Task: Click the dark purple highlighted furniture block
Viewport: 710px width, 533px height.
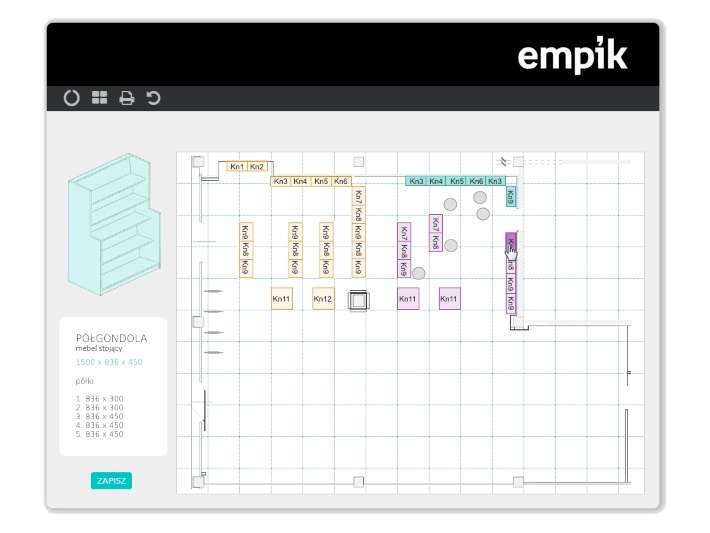Action: coord(511,242)
